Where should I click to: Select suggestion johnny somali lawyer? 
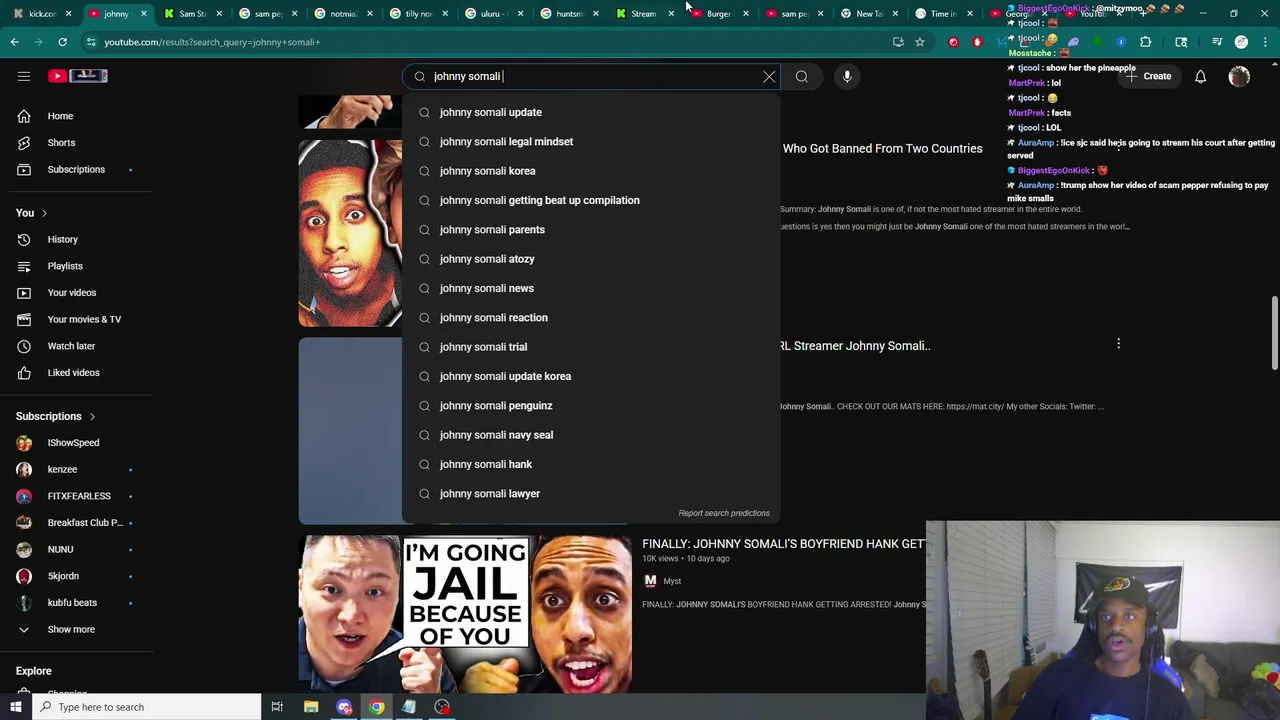pyautogui.click(x=590, y=494)
